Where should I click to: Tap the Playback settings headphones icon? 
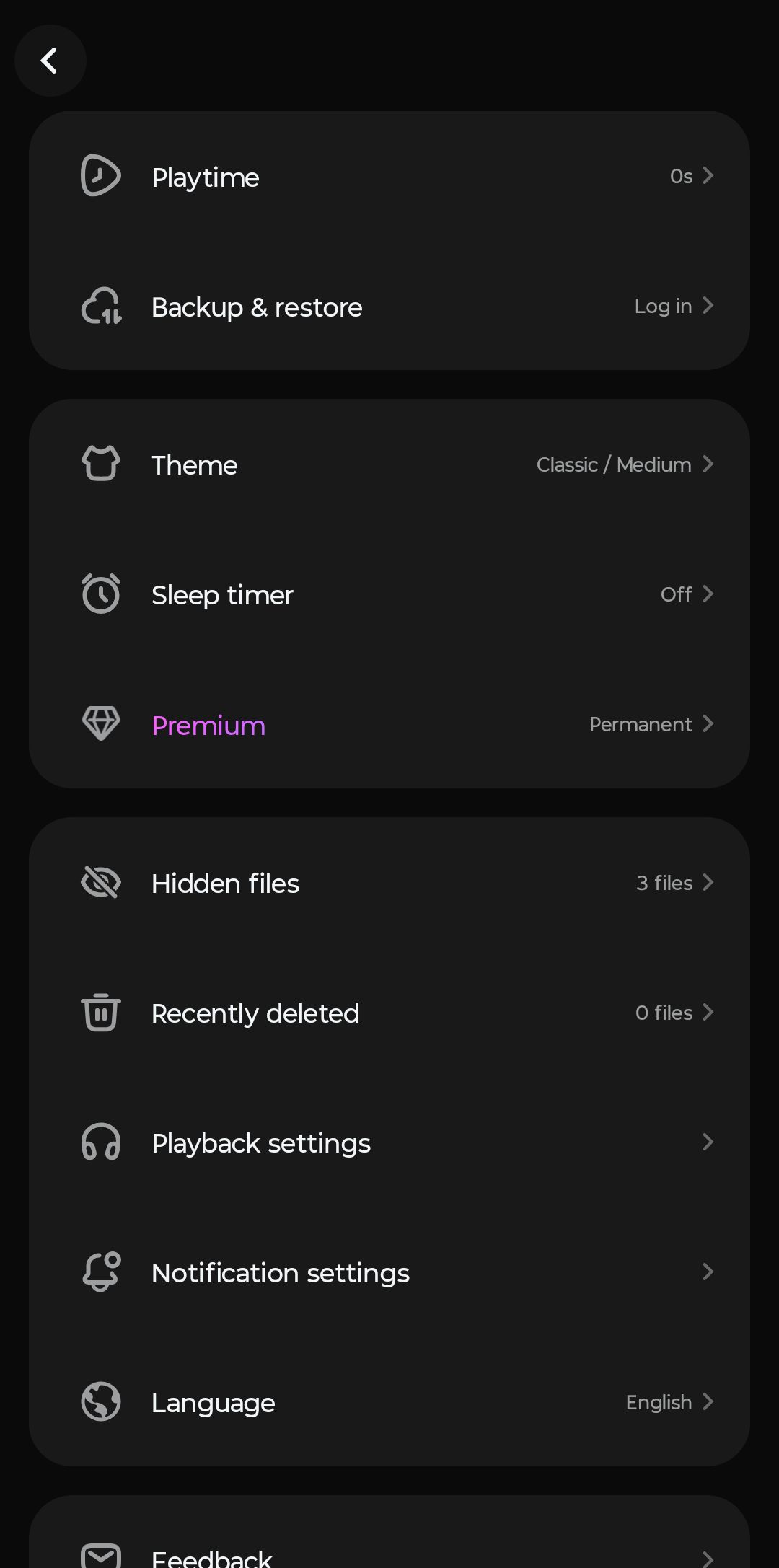click(101, 1142)
